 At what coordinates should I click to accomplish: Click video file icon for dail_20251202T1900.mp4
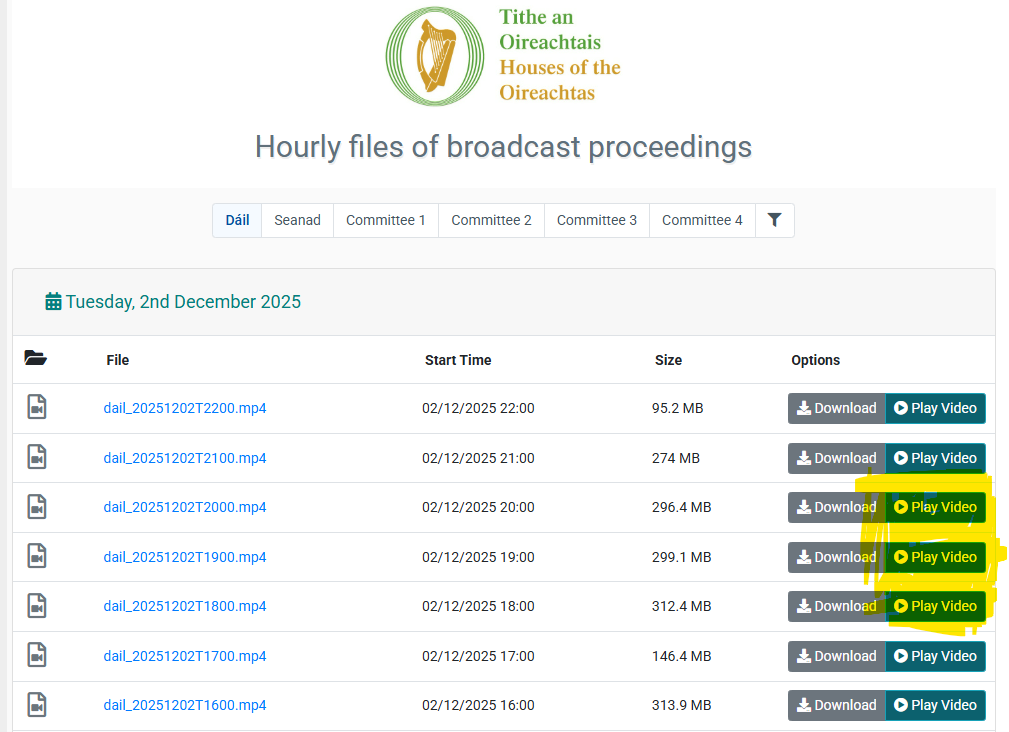point(37,557)
